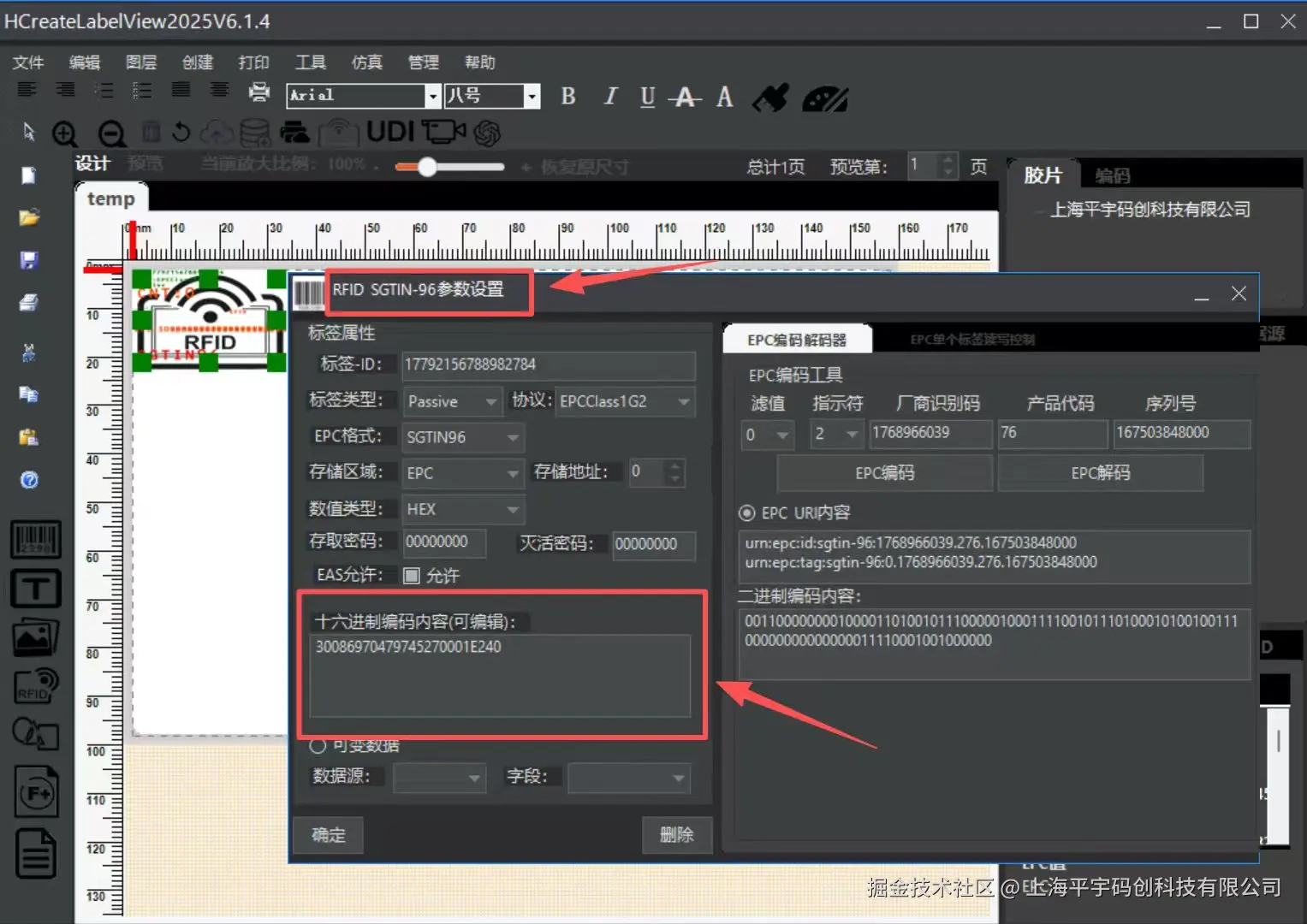
Task: Select the barcode tool in left sidebar
Action: click(x=35, y=540)
